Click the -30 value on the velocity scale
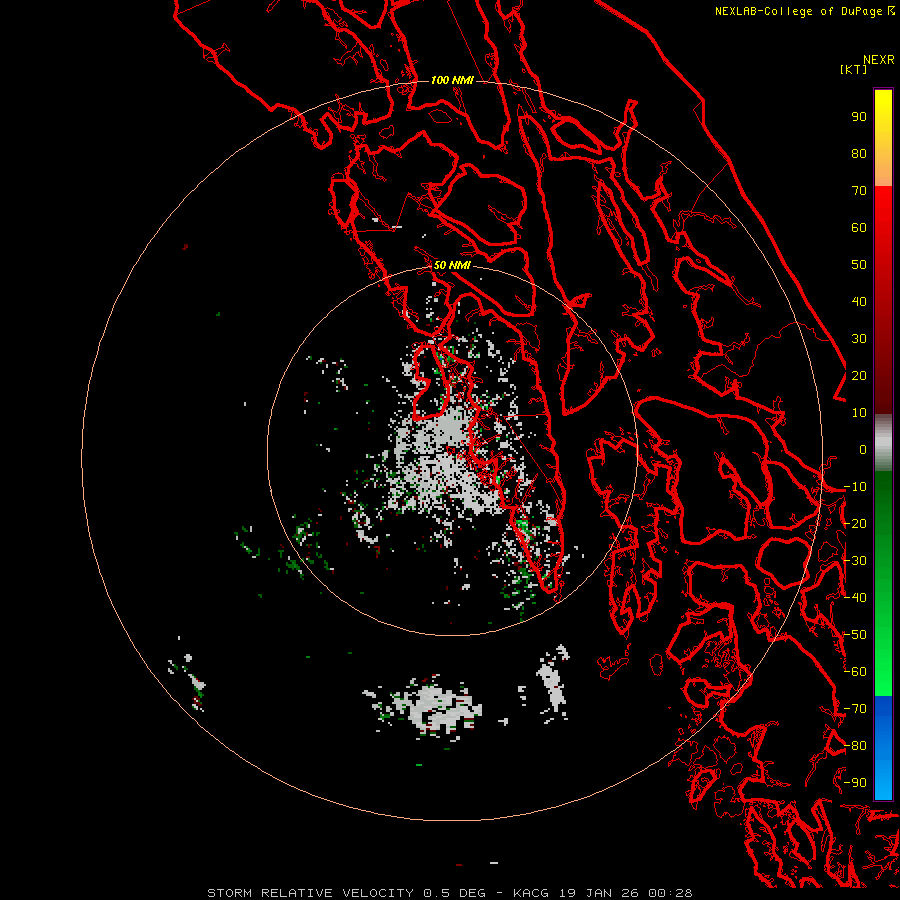 pos(856,561)
